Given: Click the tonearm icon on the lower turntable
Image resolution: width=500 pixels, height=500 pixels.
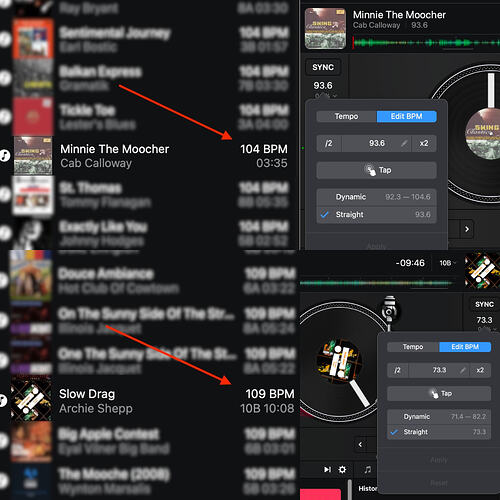Looking at the screenshot, I should 389,310.
